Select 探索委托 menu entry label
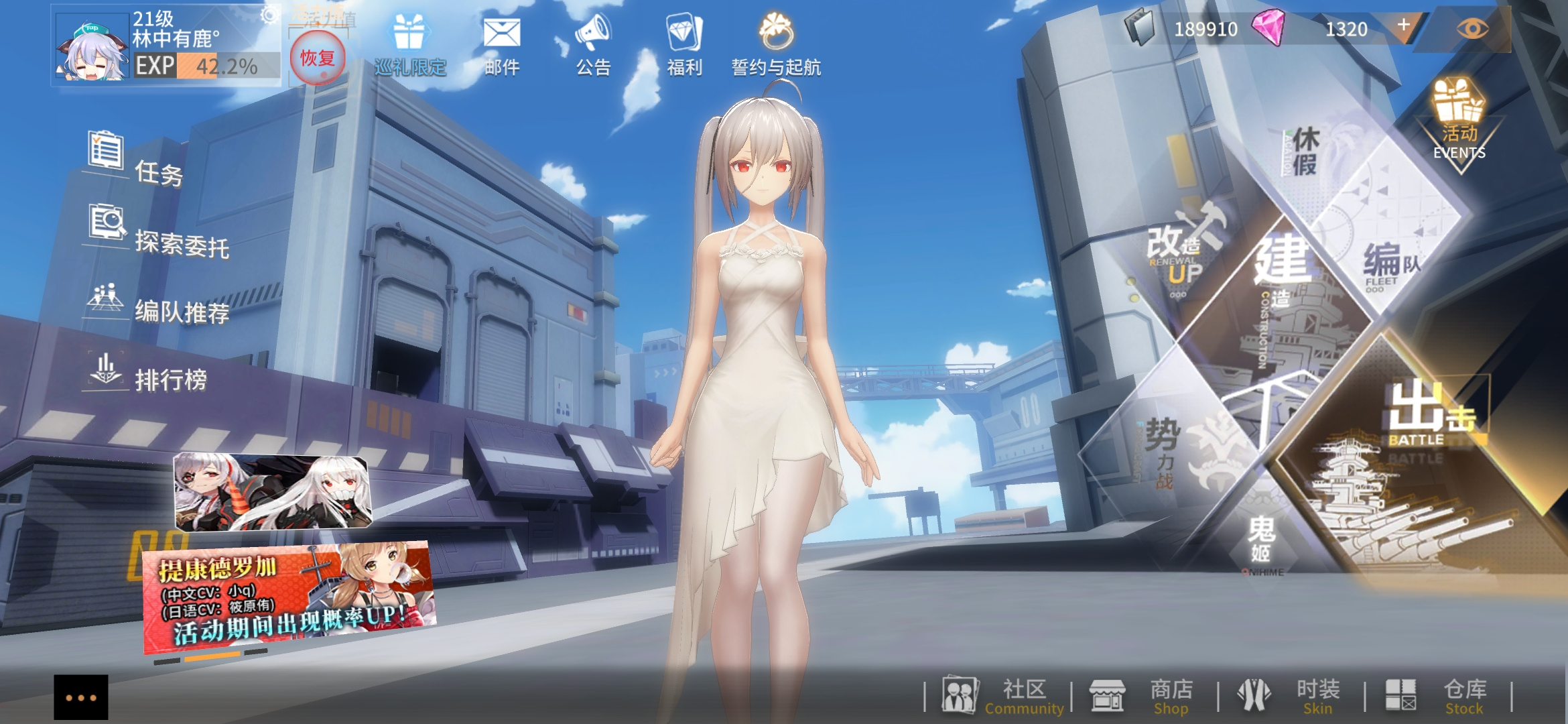The image size is (1568, 724). tap(182, 244)
